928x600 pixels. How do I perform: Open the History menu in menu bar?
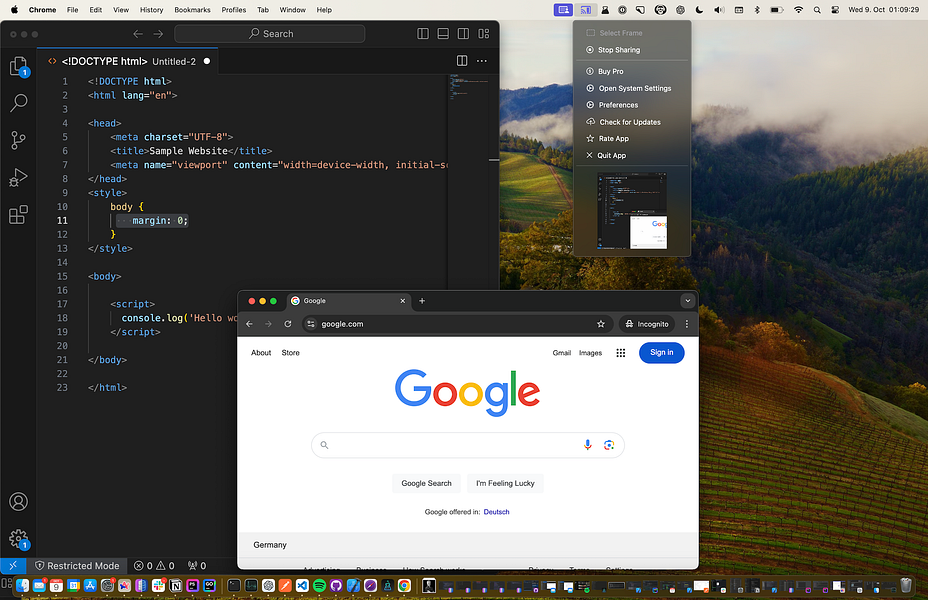click(x=152, y=9)
